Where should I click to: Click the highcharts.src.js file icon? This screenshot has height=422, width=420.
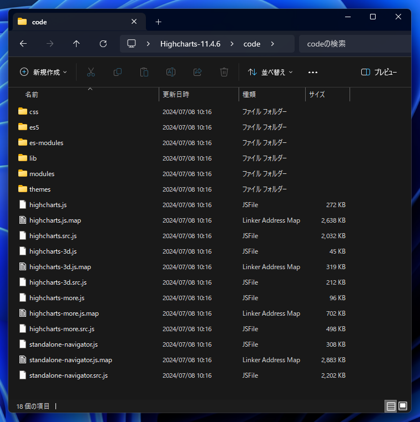(x=23, y=235)
